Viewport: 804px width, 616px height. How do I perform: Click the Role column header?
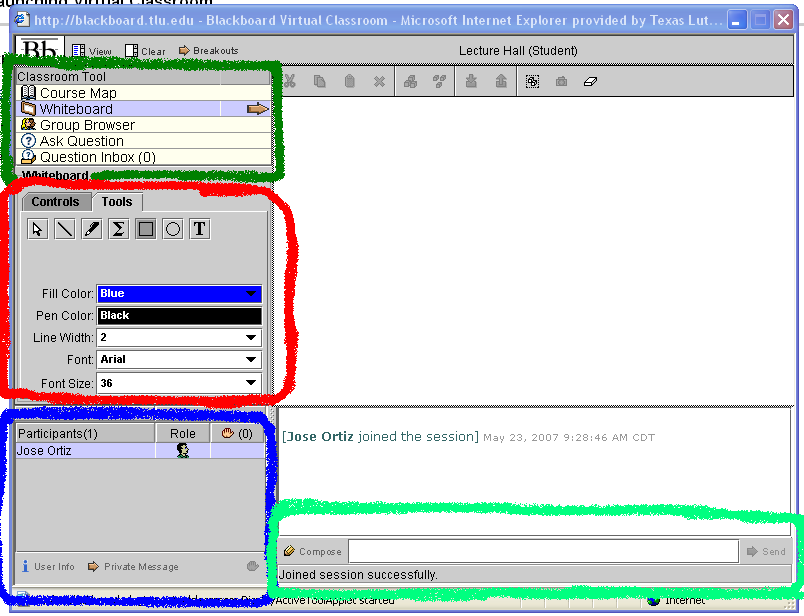coord(183,433)
